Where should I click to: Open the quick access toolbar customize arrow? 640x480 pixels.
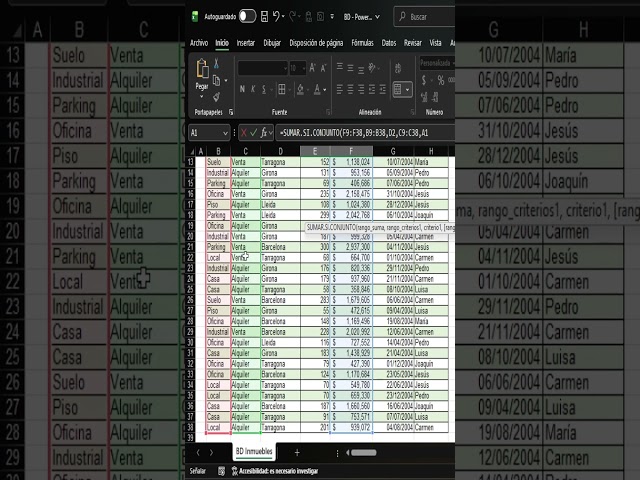tap(332, 17)
